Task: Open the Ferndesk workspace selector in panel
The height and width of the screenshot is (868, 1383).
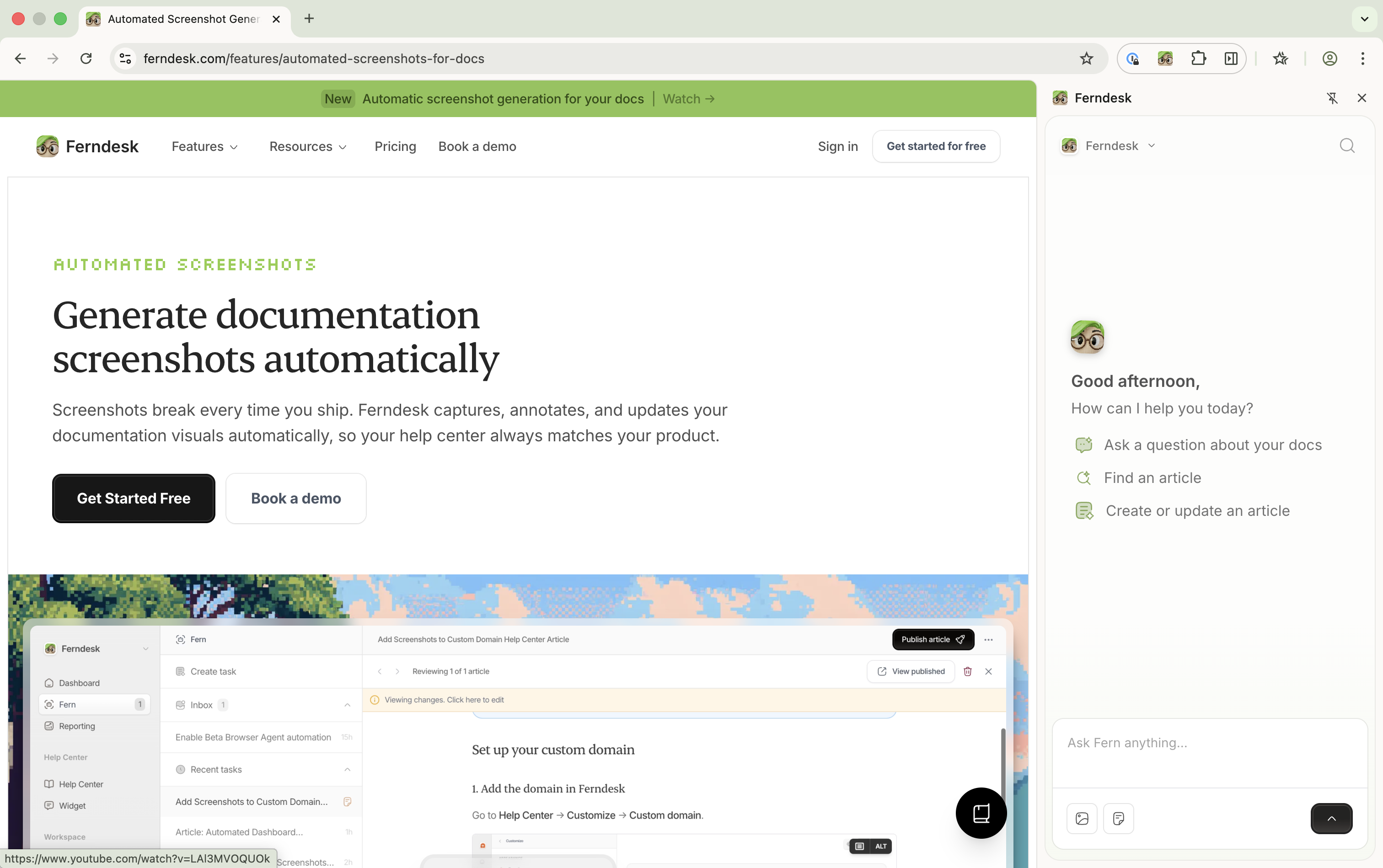Action: click(x=1108, y=146)
